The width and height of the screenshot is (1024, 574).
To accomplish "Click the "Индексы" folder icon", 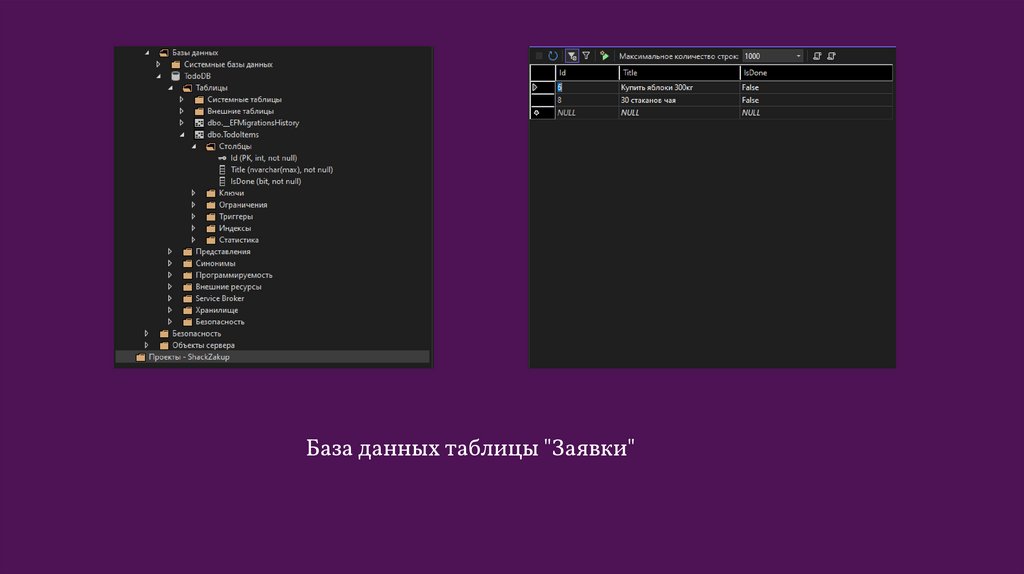I will click(211, 229).
